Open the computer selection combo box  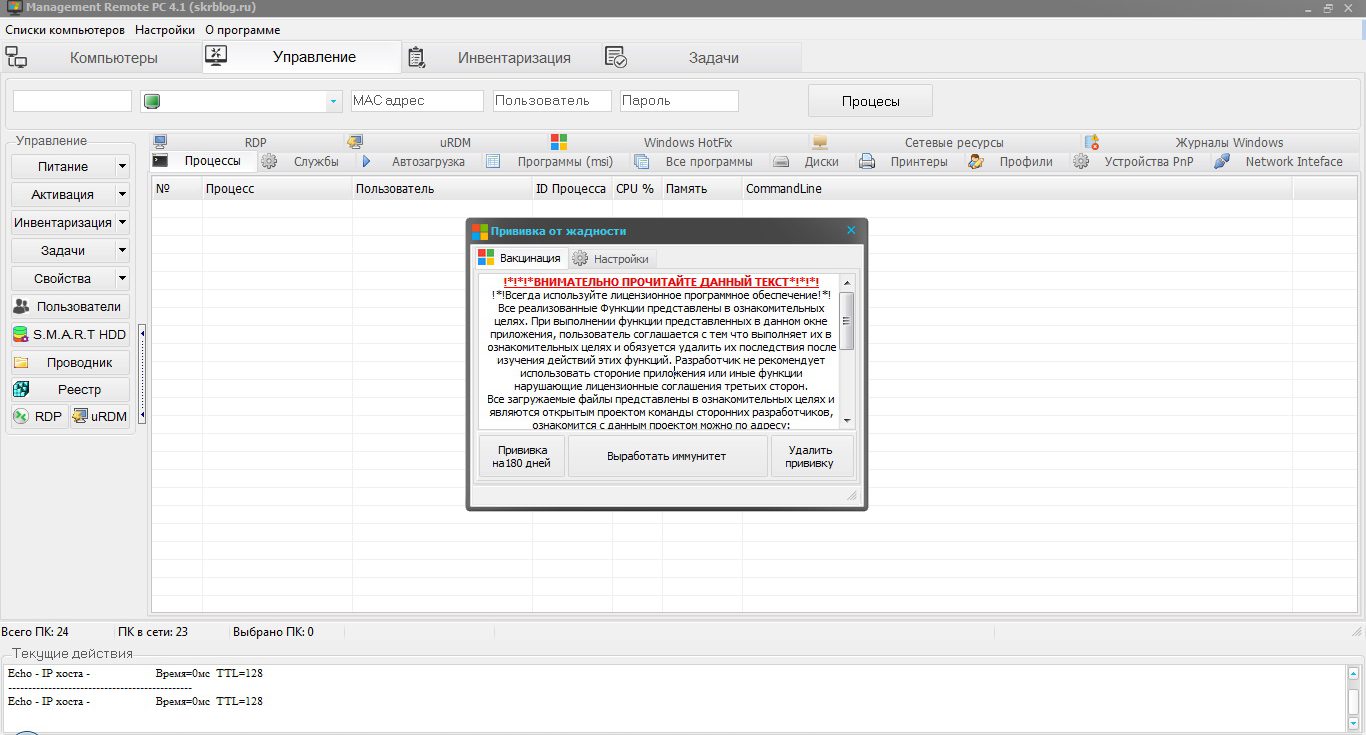(241, 101)
